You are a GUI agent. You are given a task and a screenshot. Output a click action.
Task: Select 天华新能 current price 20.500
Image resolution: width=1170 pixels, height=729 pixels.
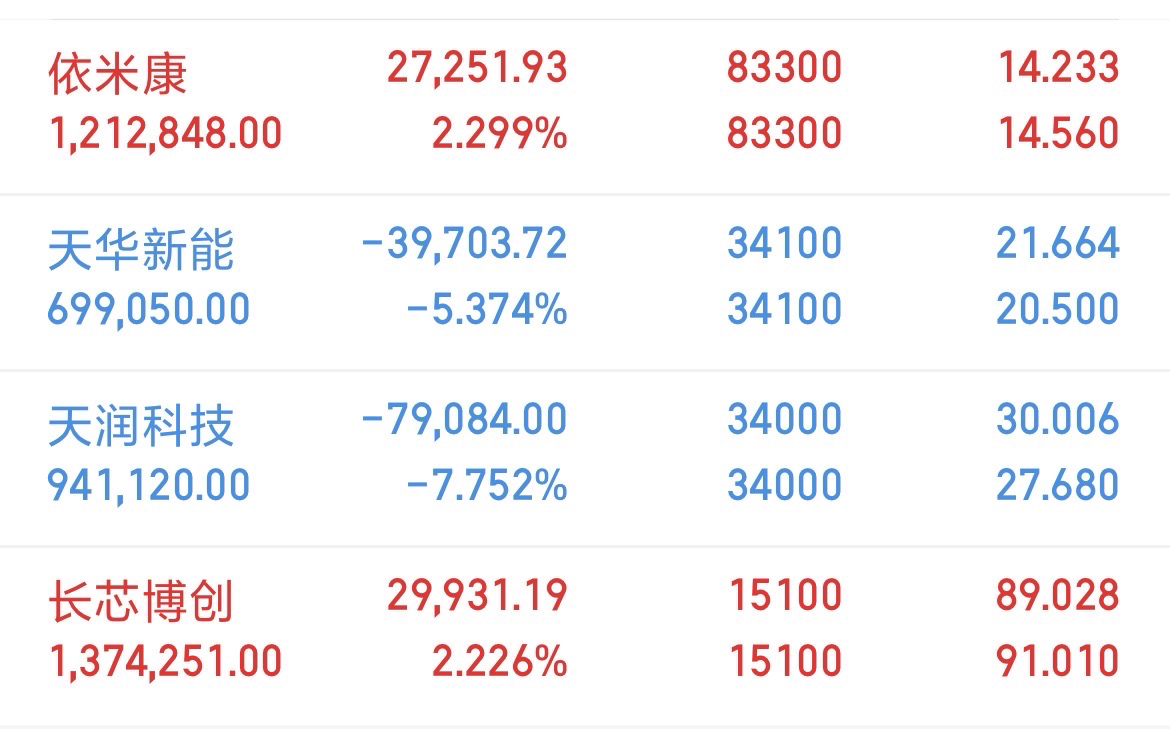[1058, 309]
